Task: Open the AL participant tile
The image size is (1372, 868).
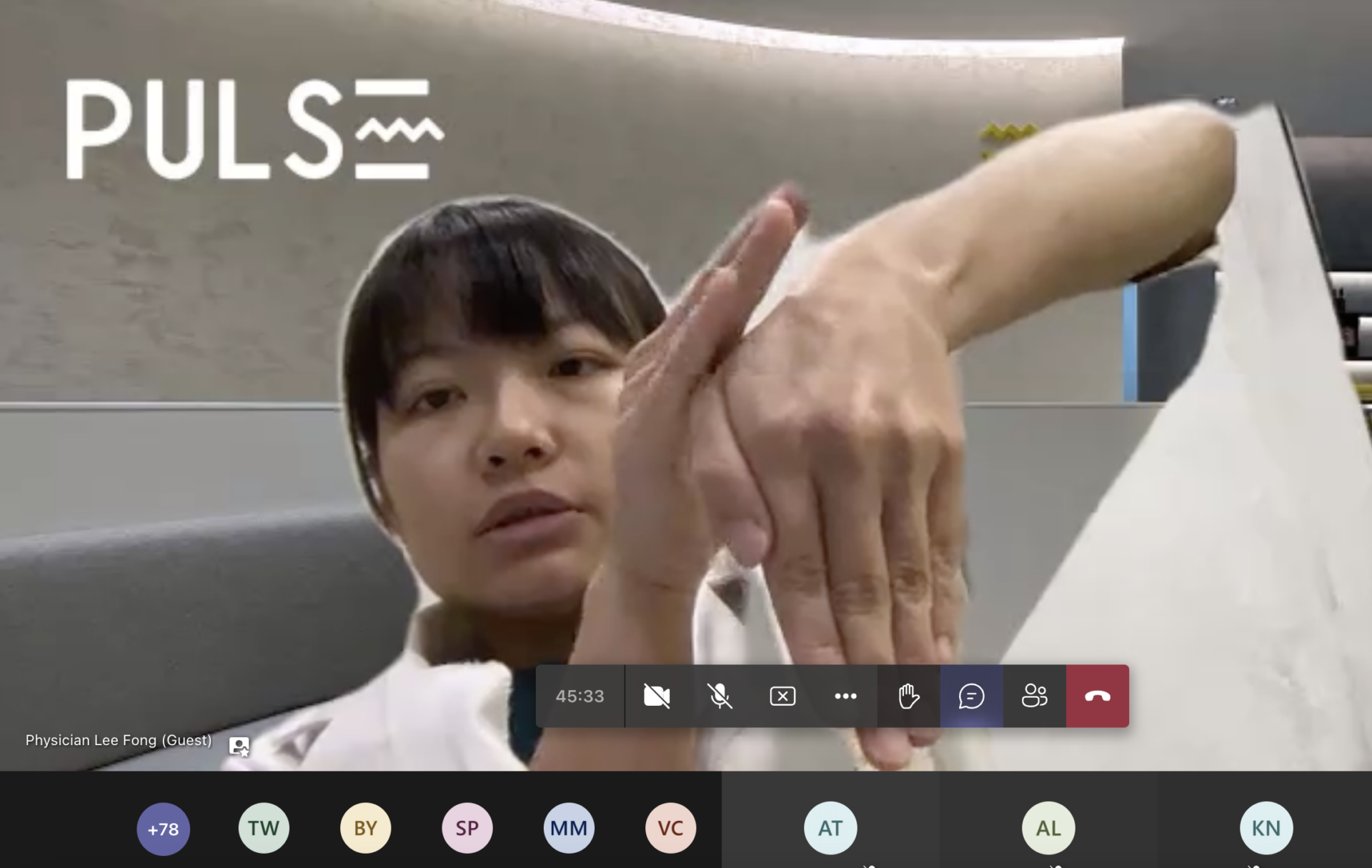Action: click(x=1048, y=828)
